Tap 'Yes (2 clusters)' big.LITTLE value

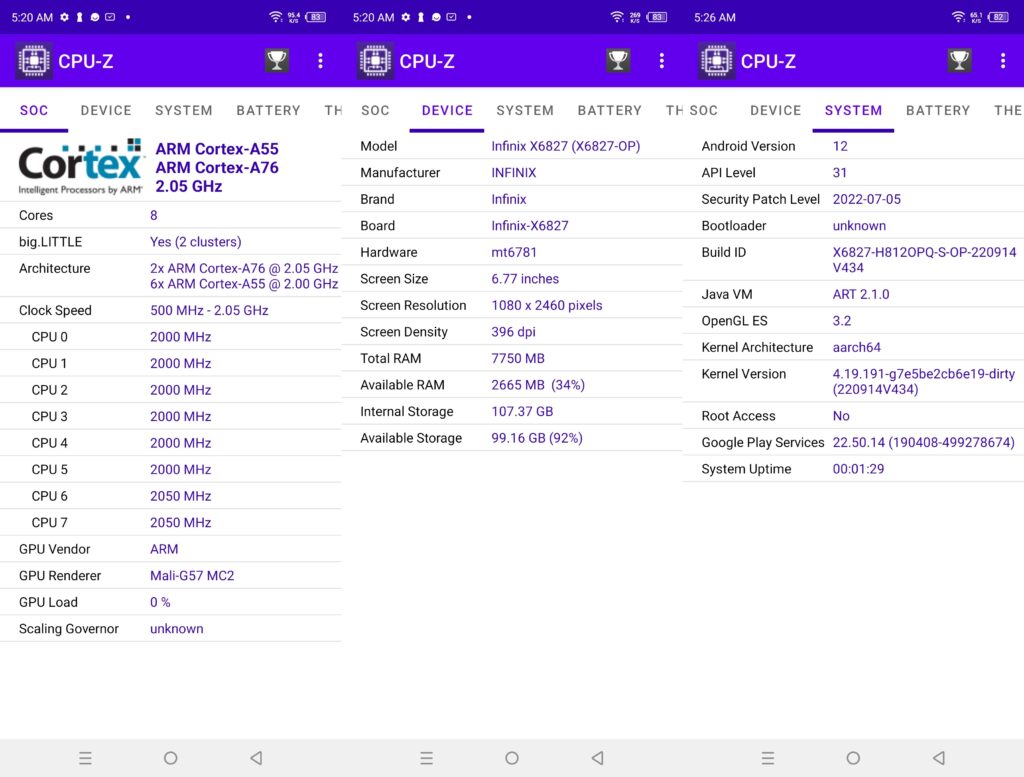point(195,242)
